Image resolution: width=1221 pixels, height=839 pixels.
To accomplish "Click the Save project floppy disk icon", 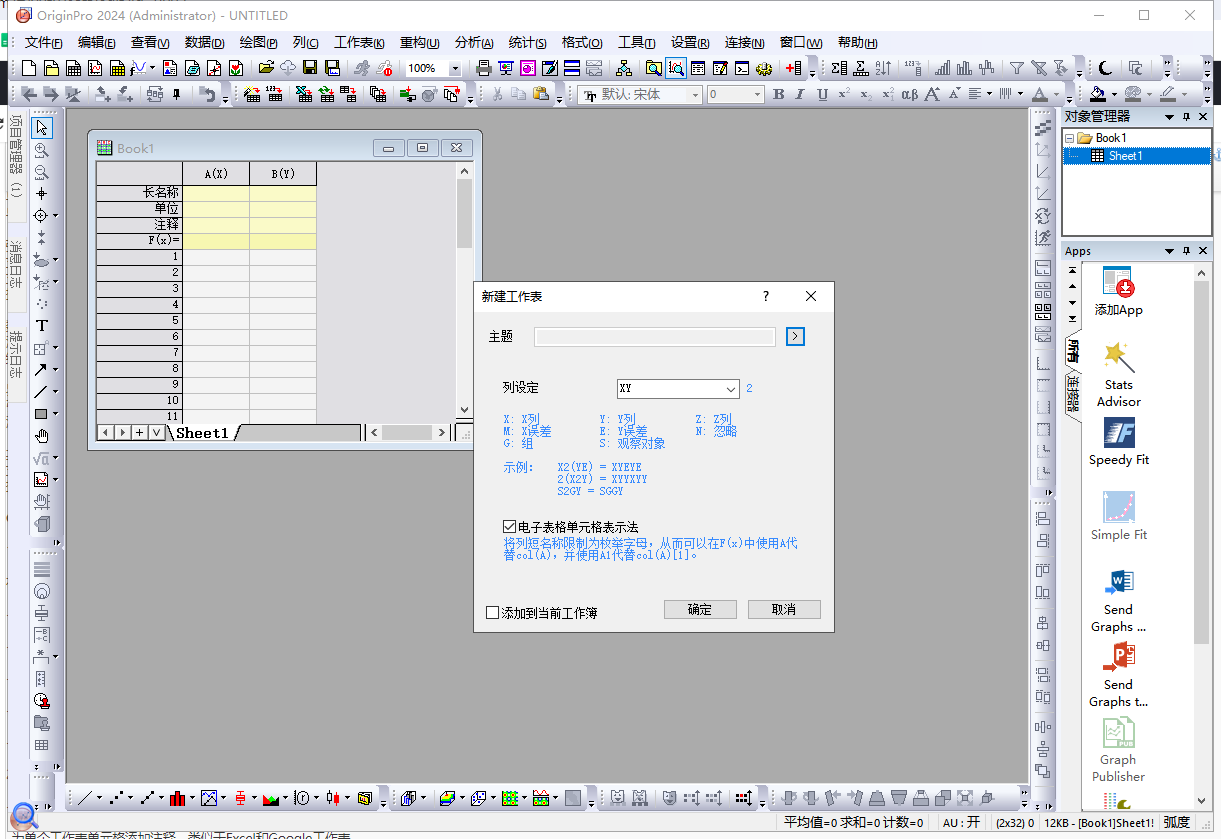I will coord(310,68).
